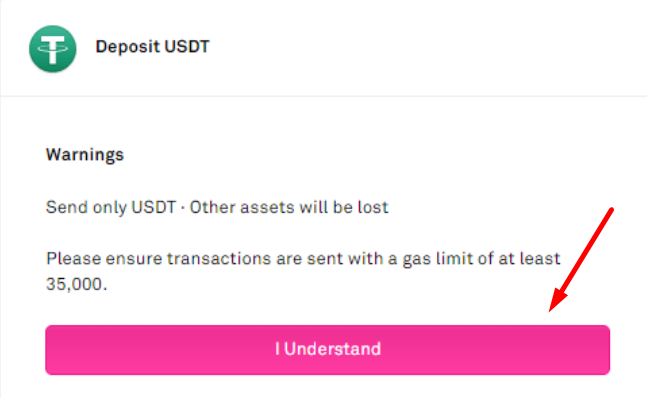Confirm with the I Understand button
The width and height of the screenshot is (647, 398).
tap(328, 350)
